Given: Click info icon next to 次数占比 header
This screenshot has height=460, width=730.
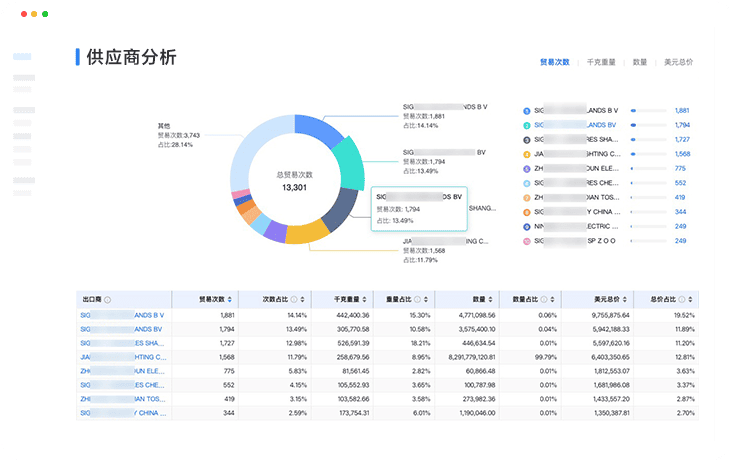Looking at the screenshot, I should tap(293, 299).
